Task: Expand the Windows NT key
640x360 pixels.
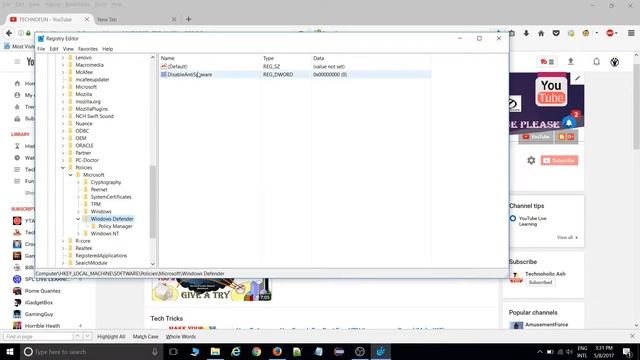Action: point(78,234)
